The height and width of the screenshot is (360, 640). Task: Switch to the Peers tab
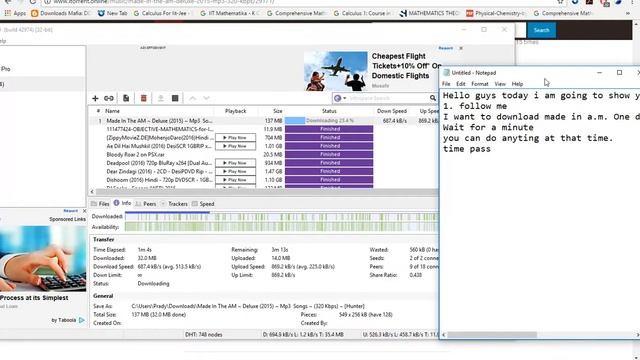coord(145,204)
